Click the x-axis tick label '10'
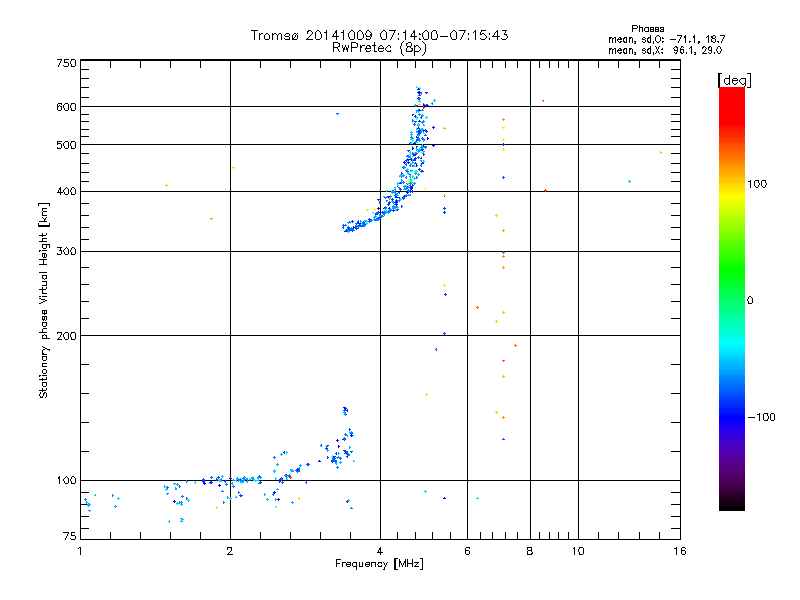The height and width of the screenshot is (600, 800). tap(578, 551)
